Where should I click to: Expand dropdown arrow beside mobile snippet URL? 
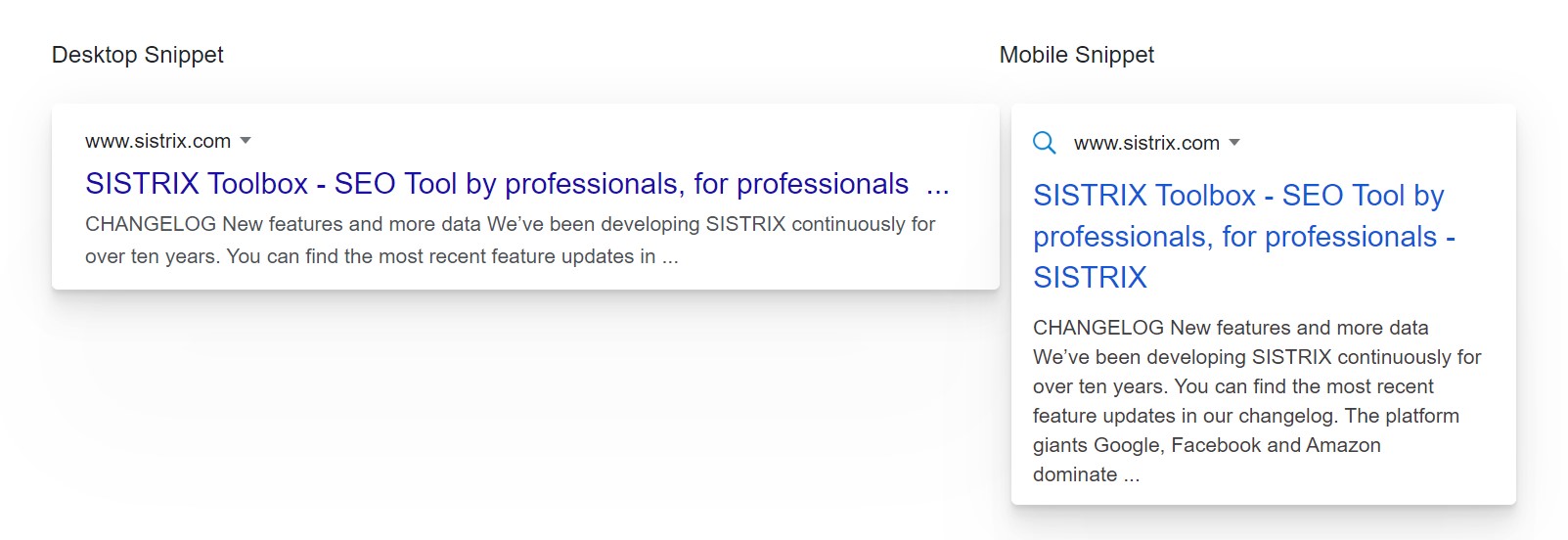1234,143
